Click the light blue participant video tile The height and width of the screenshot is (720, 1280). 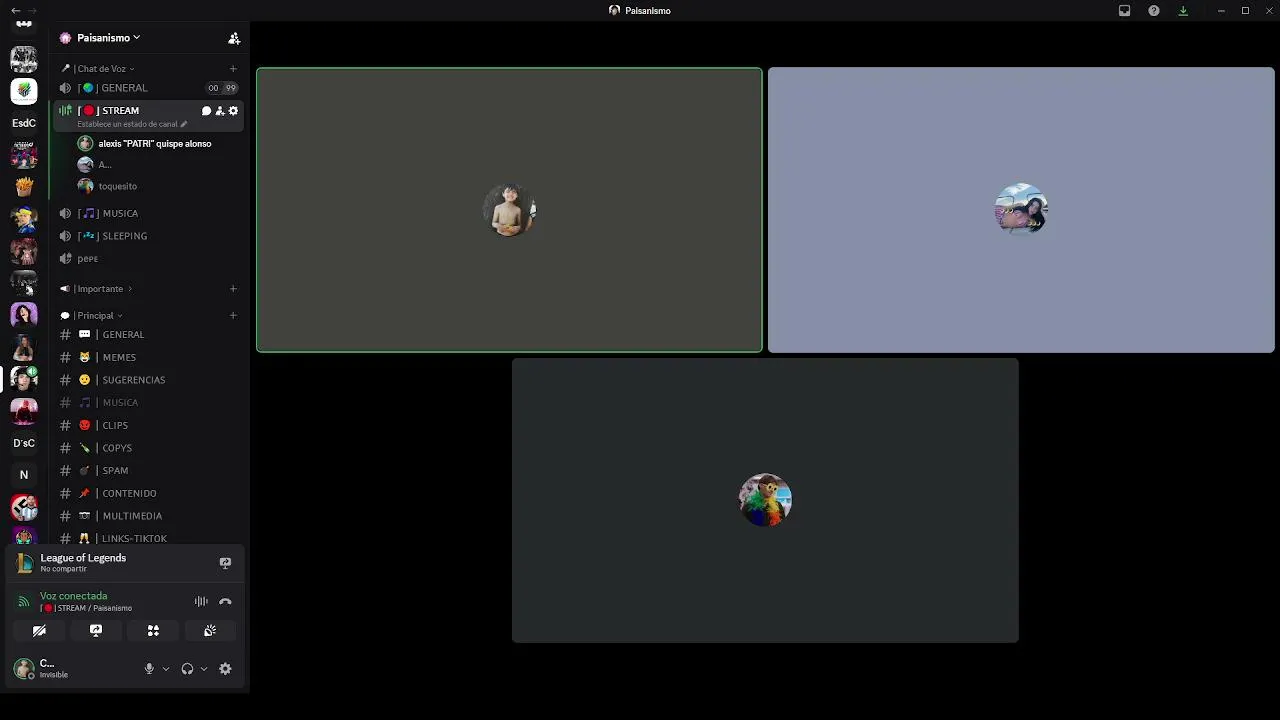[x=1021, y=210]
